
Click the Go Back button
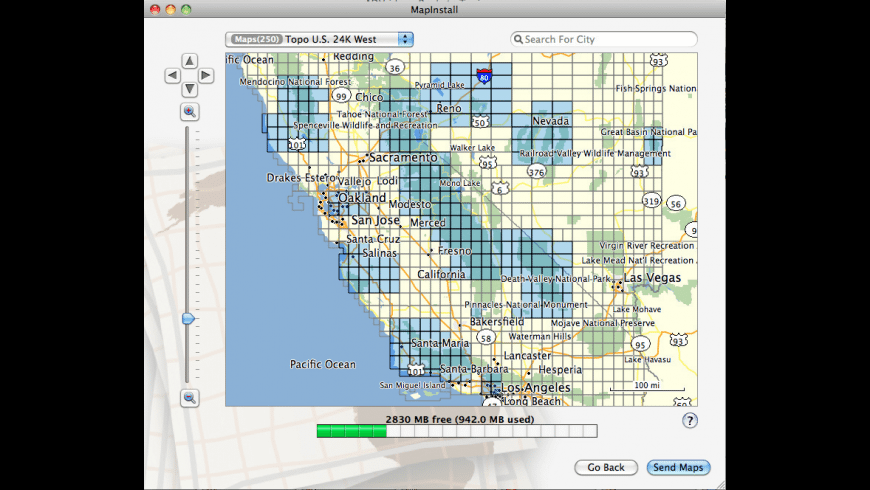tap(606, 467)
